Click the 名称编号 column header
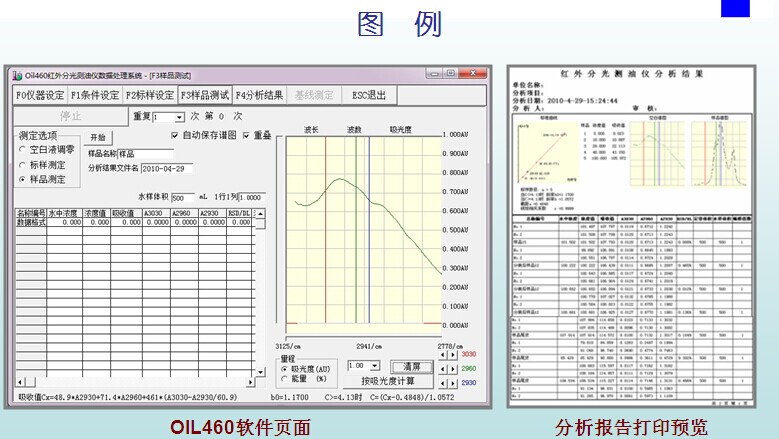 [31, 214]
